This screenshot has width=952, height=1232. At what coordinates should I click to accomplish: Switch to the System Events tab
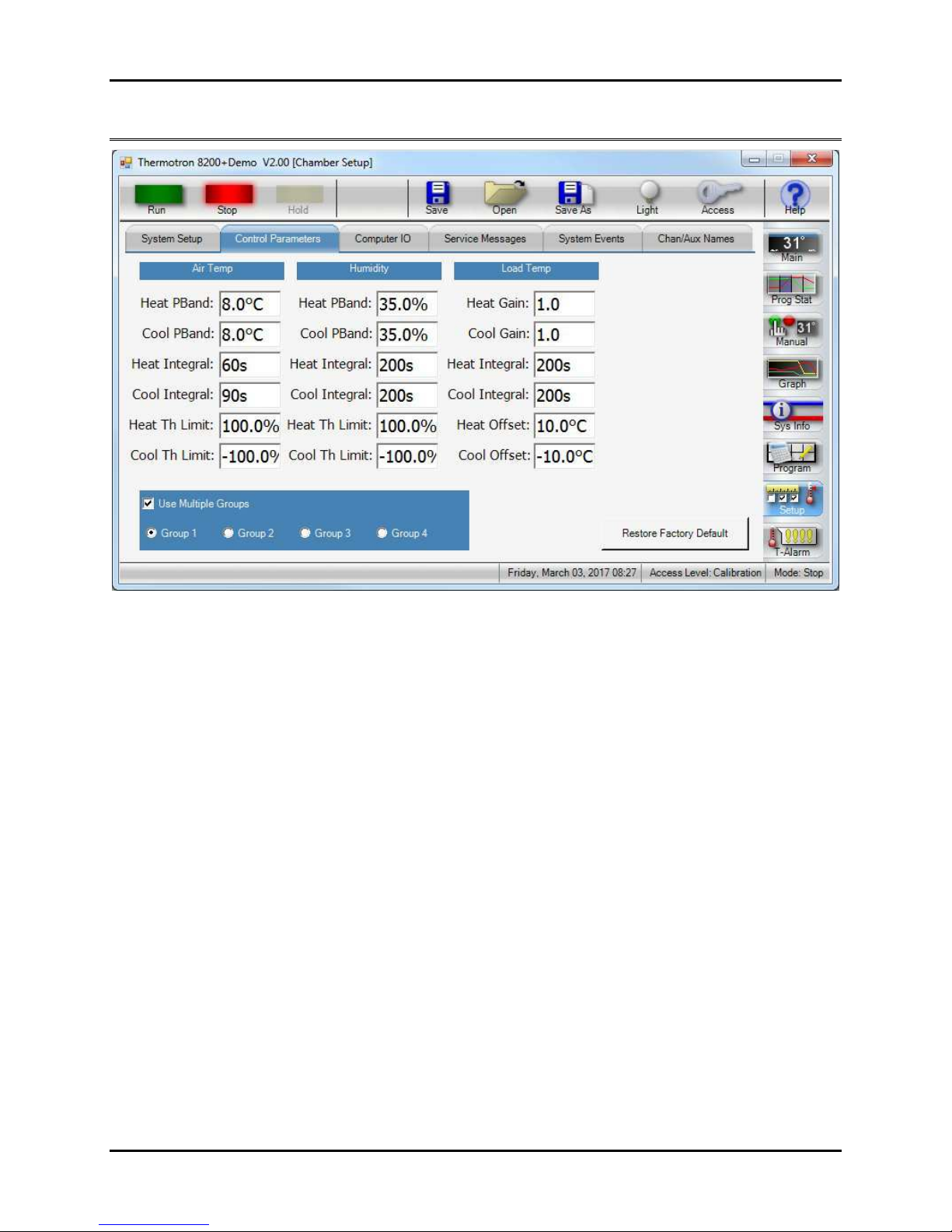[591, 239]
